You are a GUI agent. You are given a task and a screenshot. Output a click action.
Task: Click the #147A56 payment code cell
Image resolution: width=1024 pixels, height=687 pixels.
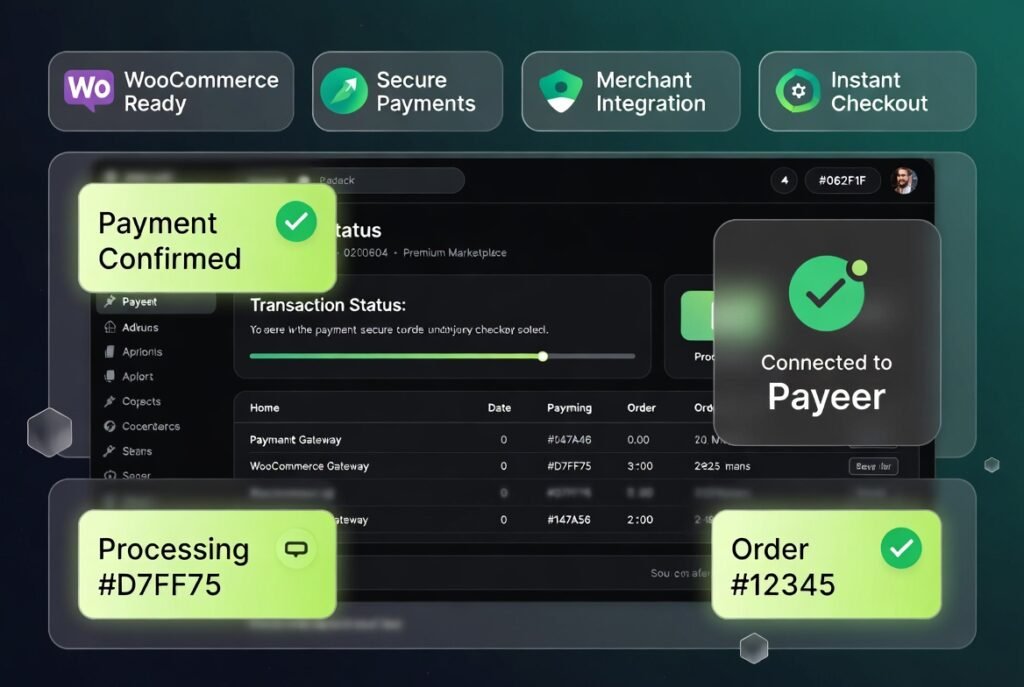[569, 520]
